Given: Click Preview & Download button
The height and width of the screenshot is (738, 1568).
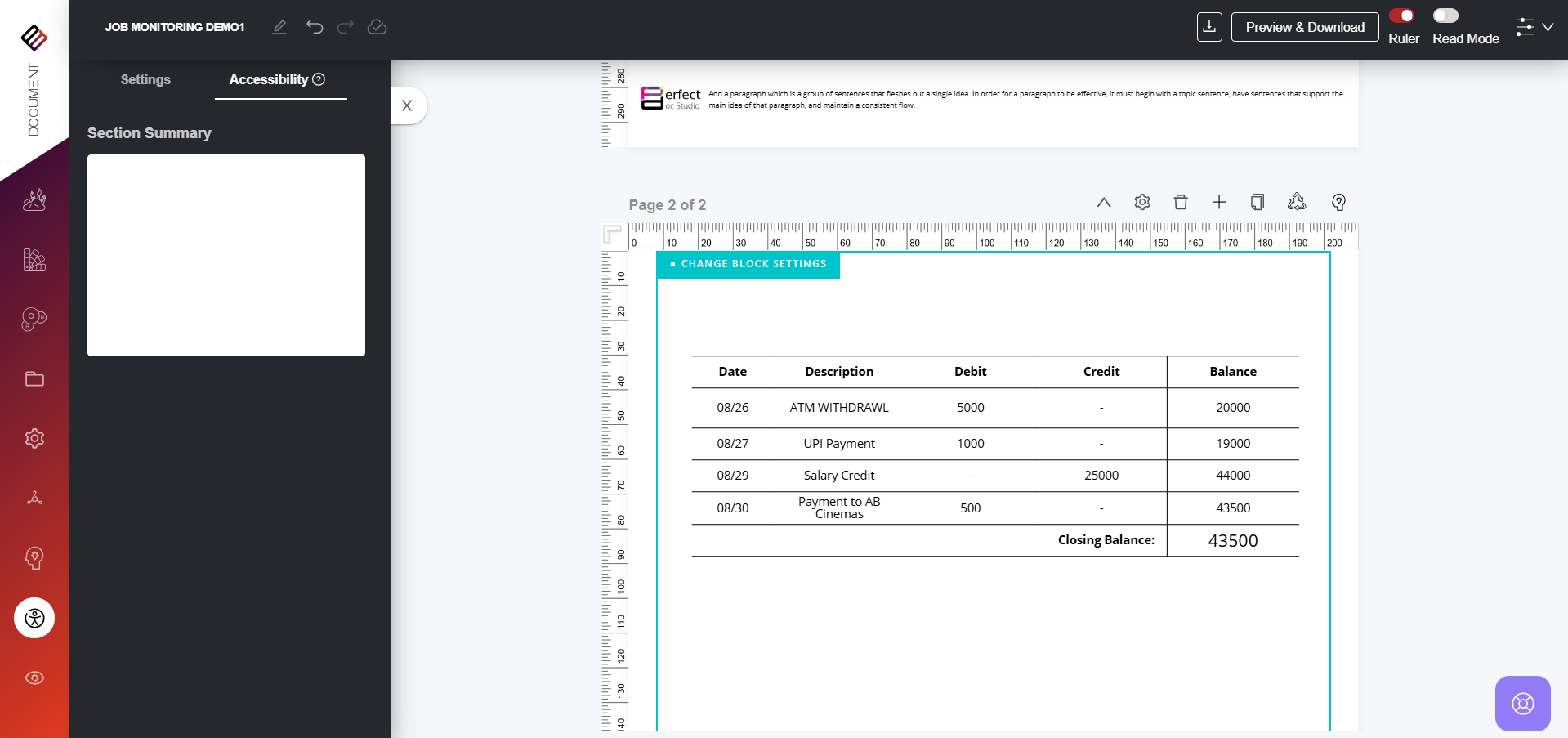Looking at the screenshot, I should coord(1305,27).
